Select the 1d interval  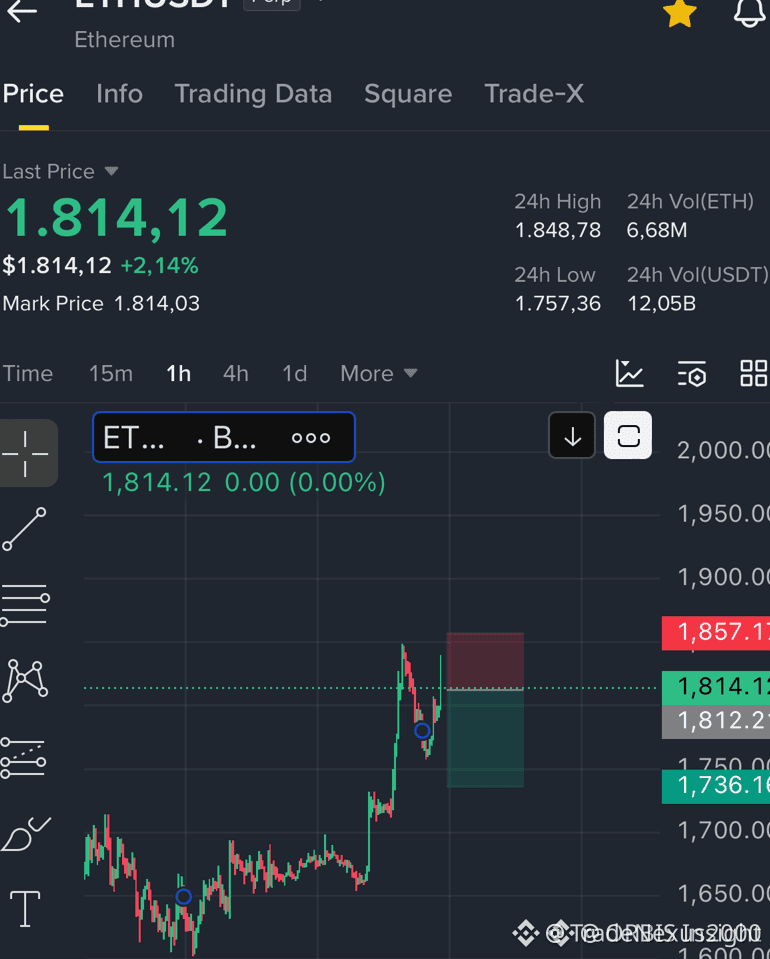click(x=294, y=374)
